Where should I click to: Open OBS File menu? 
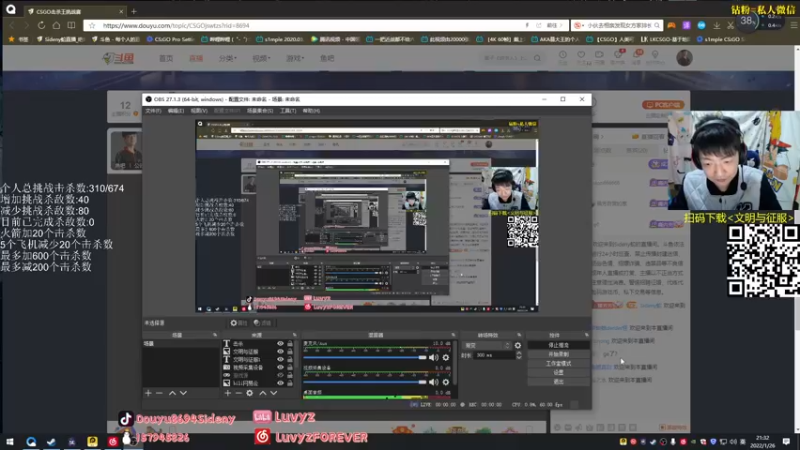pos(153,111)
